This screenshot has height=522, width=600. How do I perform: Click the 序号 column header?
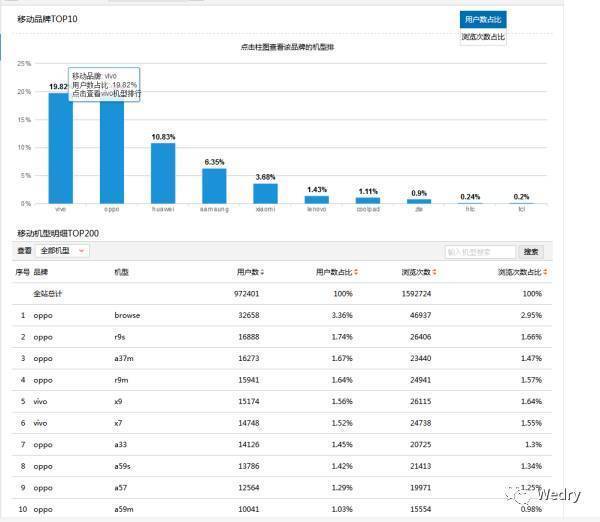click(x=22, y=272)
